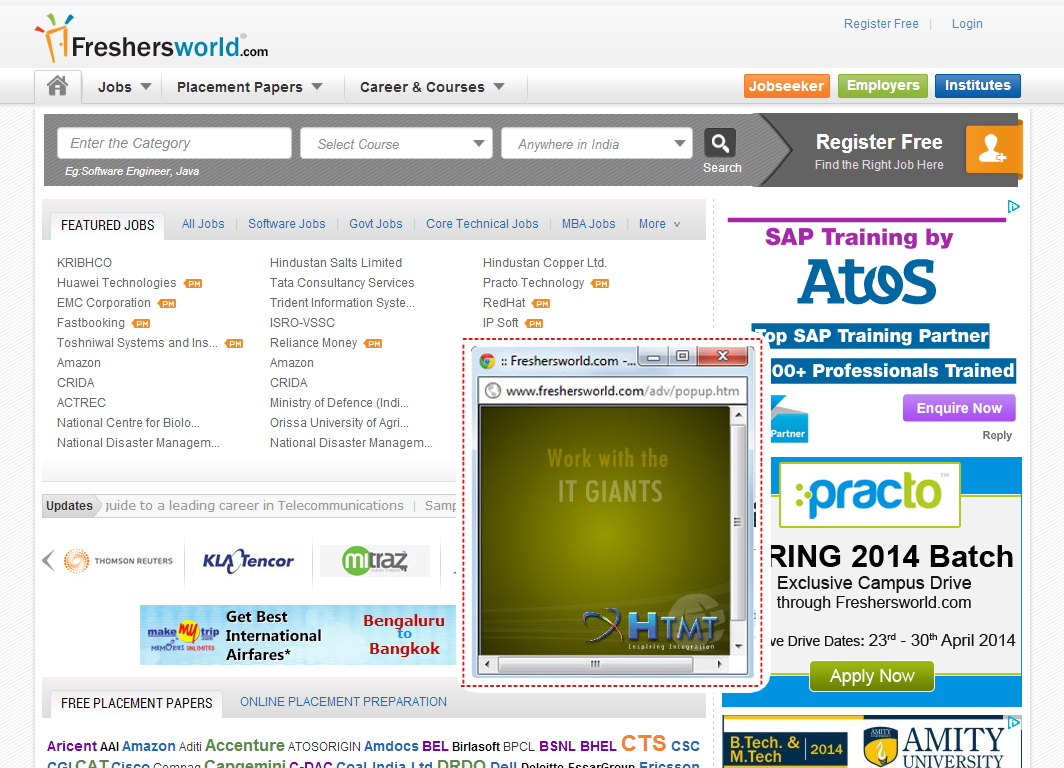The width and height of the screenshot is (1064, 768).
Task: Click the left arrow of the logo carousel
Action: point(46,561)
